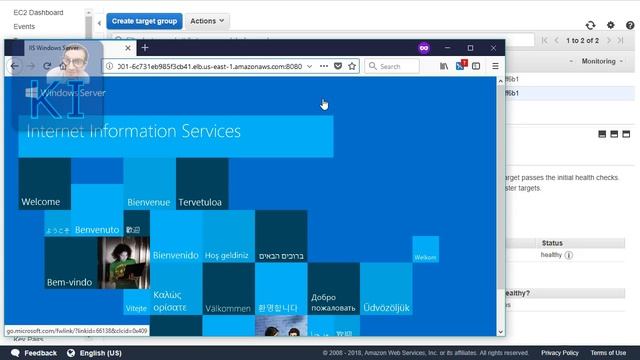Click the globe language icon
This screenshot has width=640, height=360.
point(71,353)
